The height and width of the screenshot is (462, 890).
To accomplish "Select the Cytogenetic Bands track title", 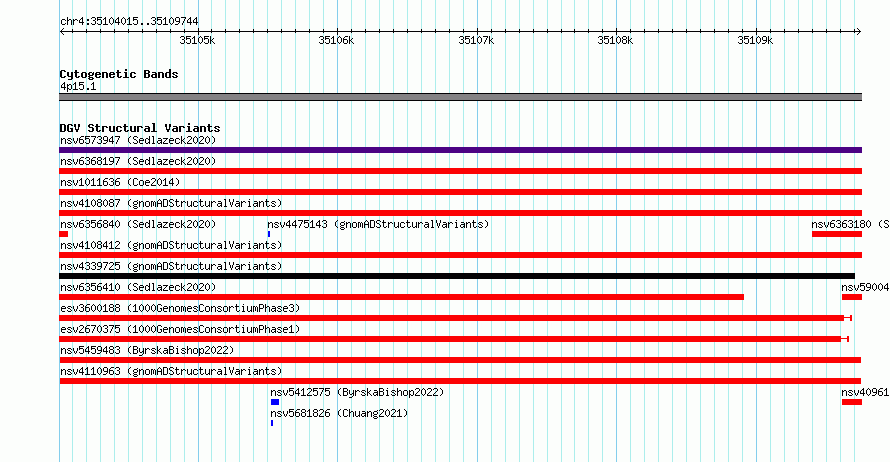I will coord(119,74).
